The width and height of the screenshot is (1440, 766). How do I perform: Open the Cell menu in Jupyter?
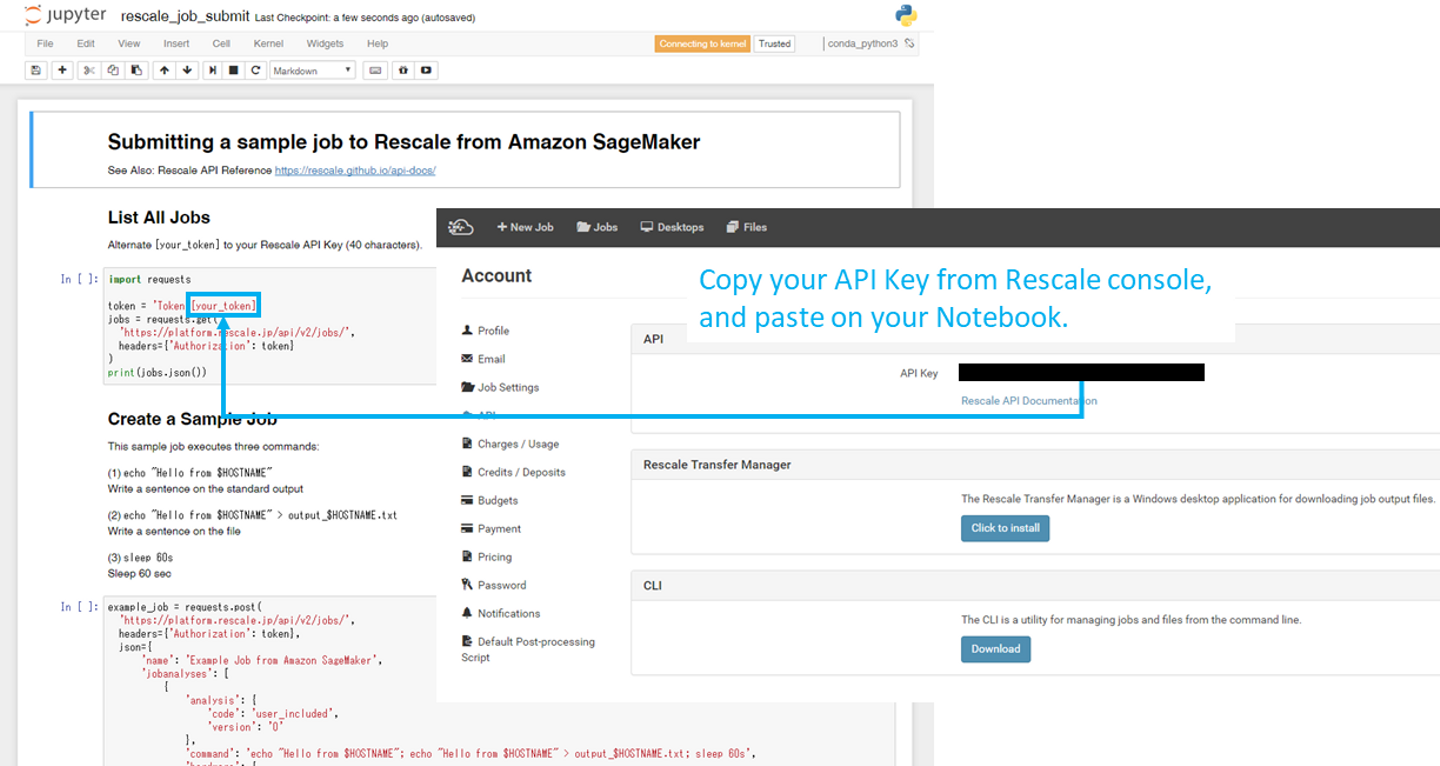[221, 44]
